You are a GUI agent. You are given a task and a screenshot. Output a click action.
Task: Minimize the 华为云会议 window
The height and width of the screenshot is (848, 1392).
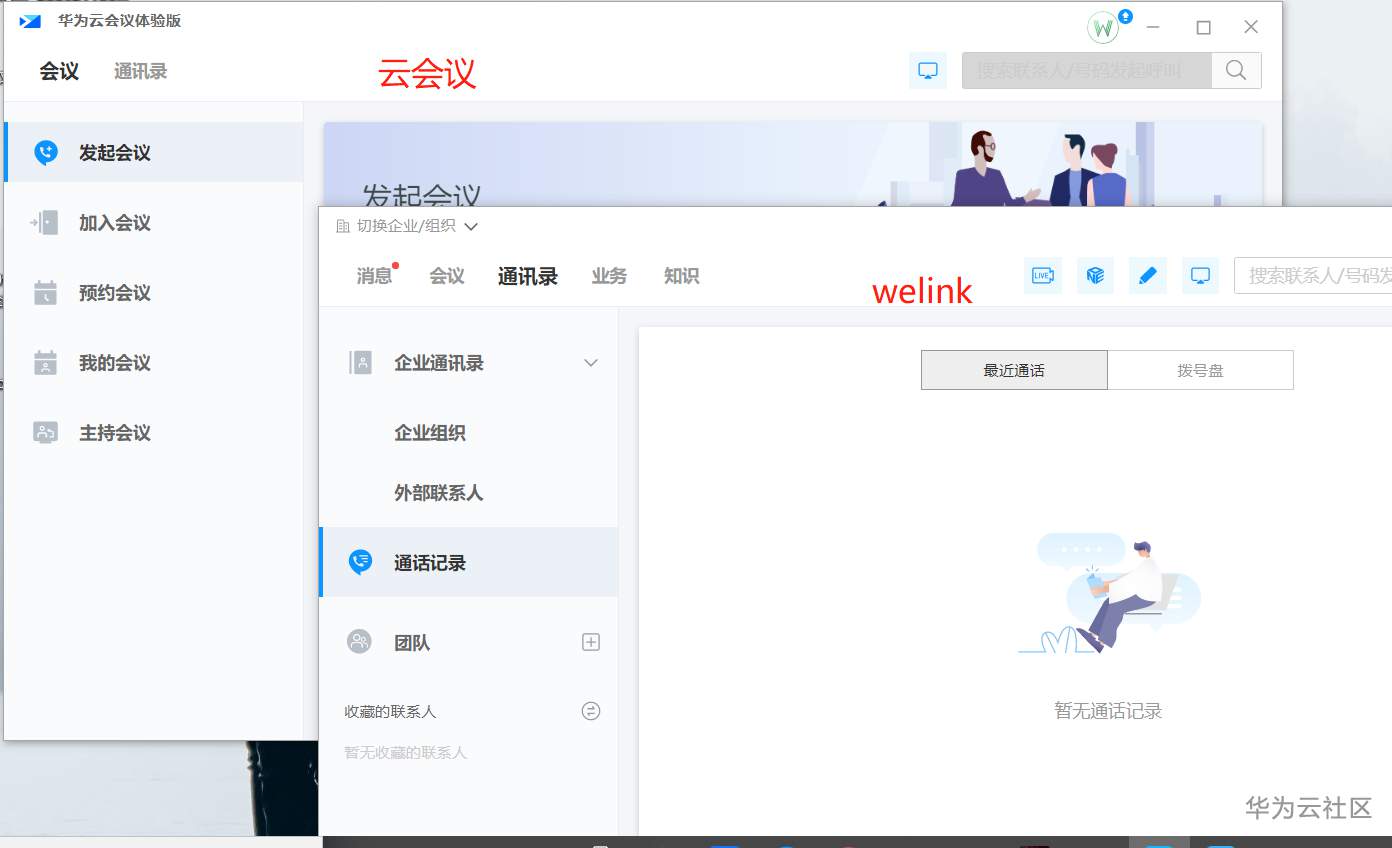[x=1154, y=28]
